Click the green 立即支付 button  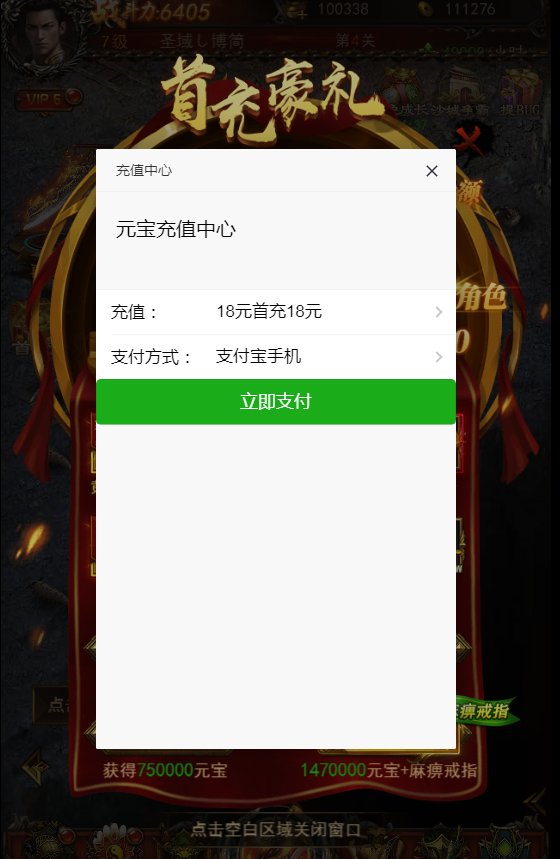tap(276, 402)
